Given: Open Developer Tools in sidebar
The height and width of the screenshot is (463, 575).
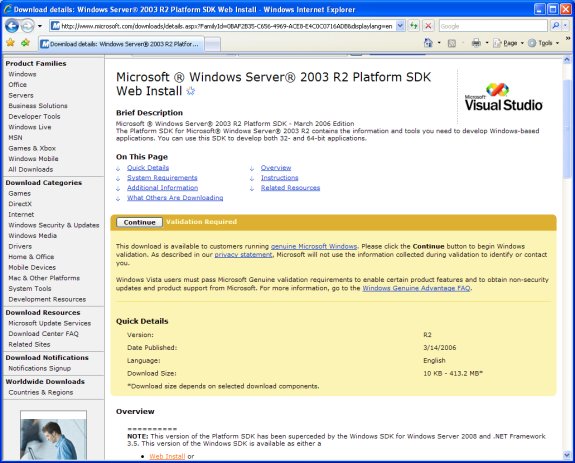Looking at the screenshot, I should 34,116.
